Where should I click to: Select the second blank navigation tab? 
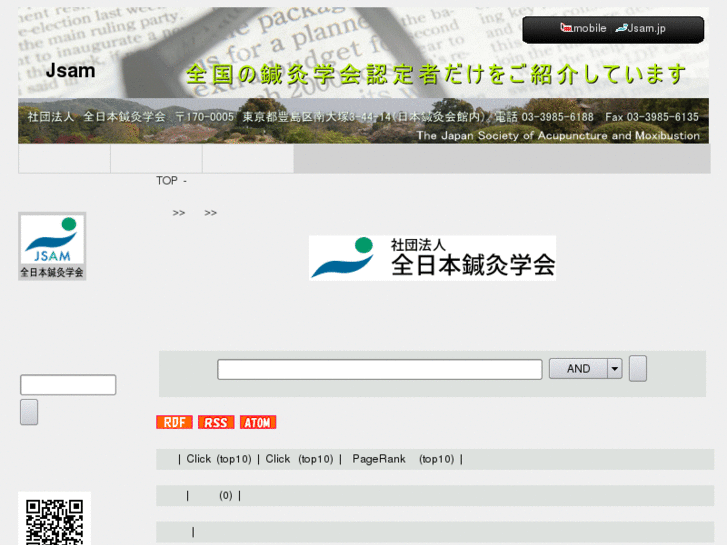point(156,159)
